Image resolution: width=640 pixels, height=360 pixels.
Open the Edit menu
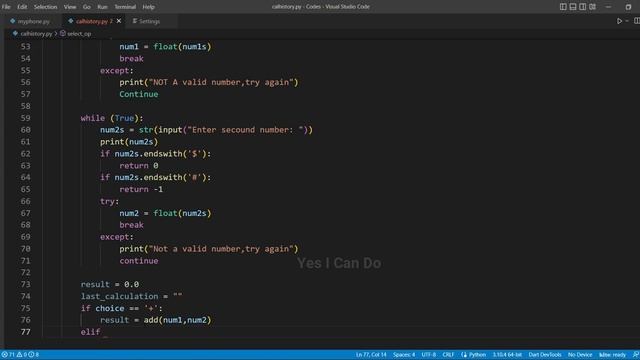[22, 7]
